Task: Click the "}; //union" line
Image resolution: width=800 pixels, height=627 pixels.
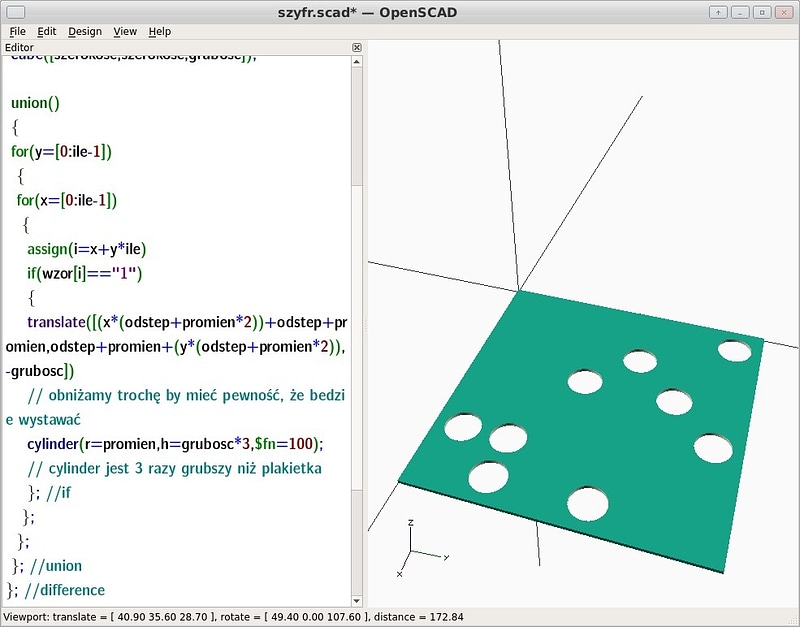Action: pyautogui.click(x=47, y=566)
